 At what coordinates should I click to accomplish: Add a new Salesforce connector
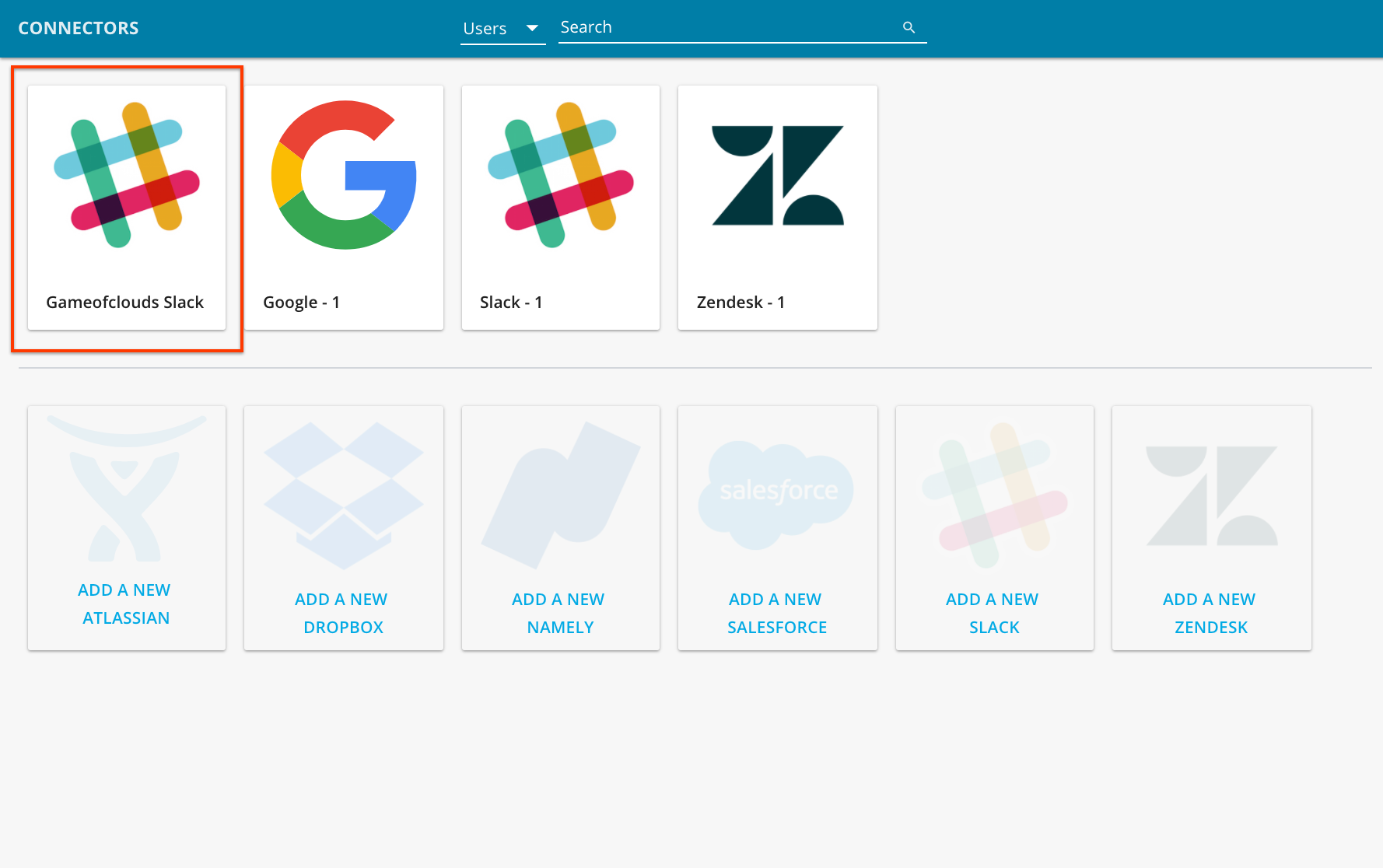point(776,614)
